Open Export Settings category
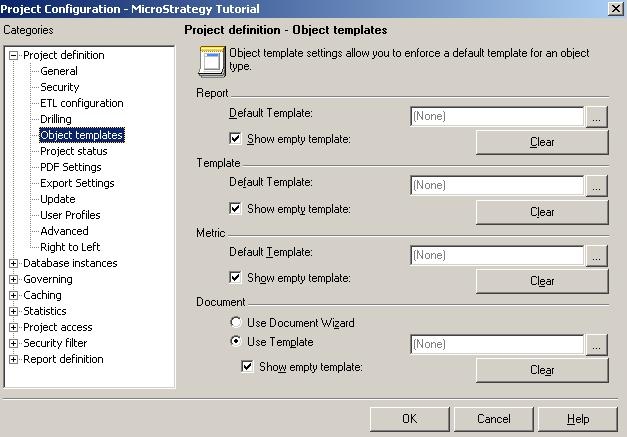The height and width of the screenshot is (437, 627). click(x=77, y=183)
